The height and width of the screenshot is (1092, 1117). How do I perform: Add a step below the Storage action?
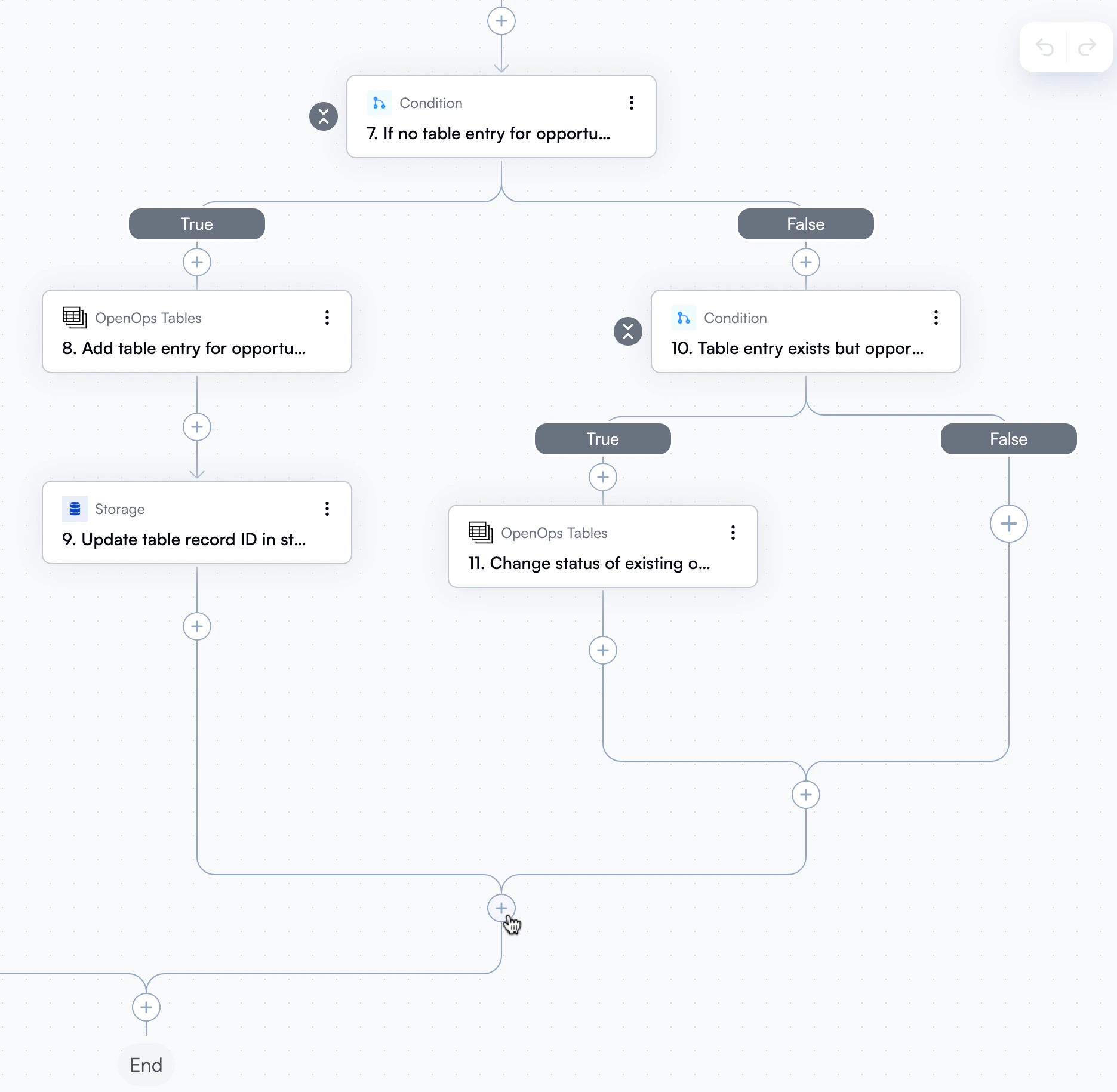point(196,626)
